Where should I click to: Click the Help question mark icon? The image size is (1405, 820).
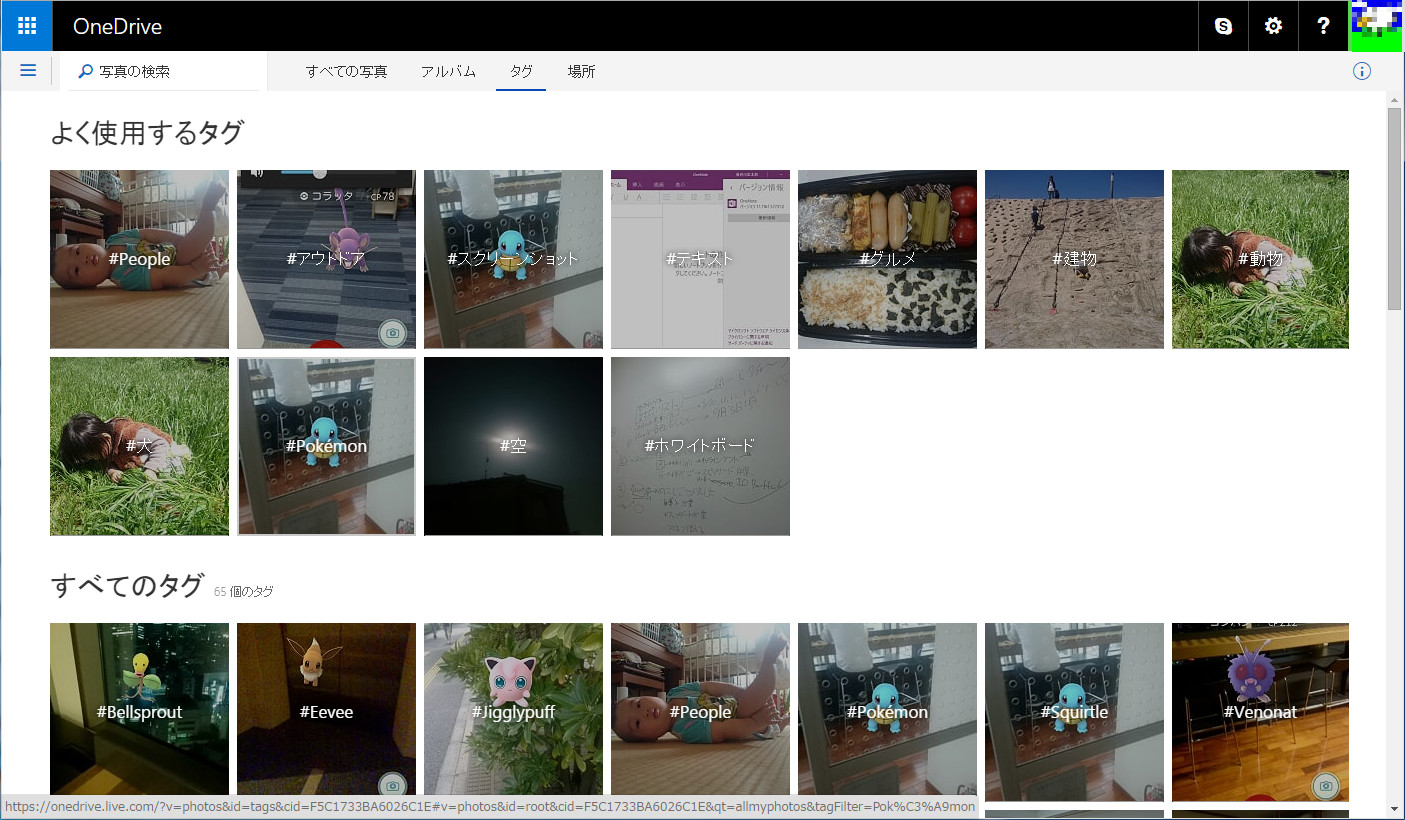[x=1322, y=25]
